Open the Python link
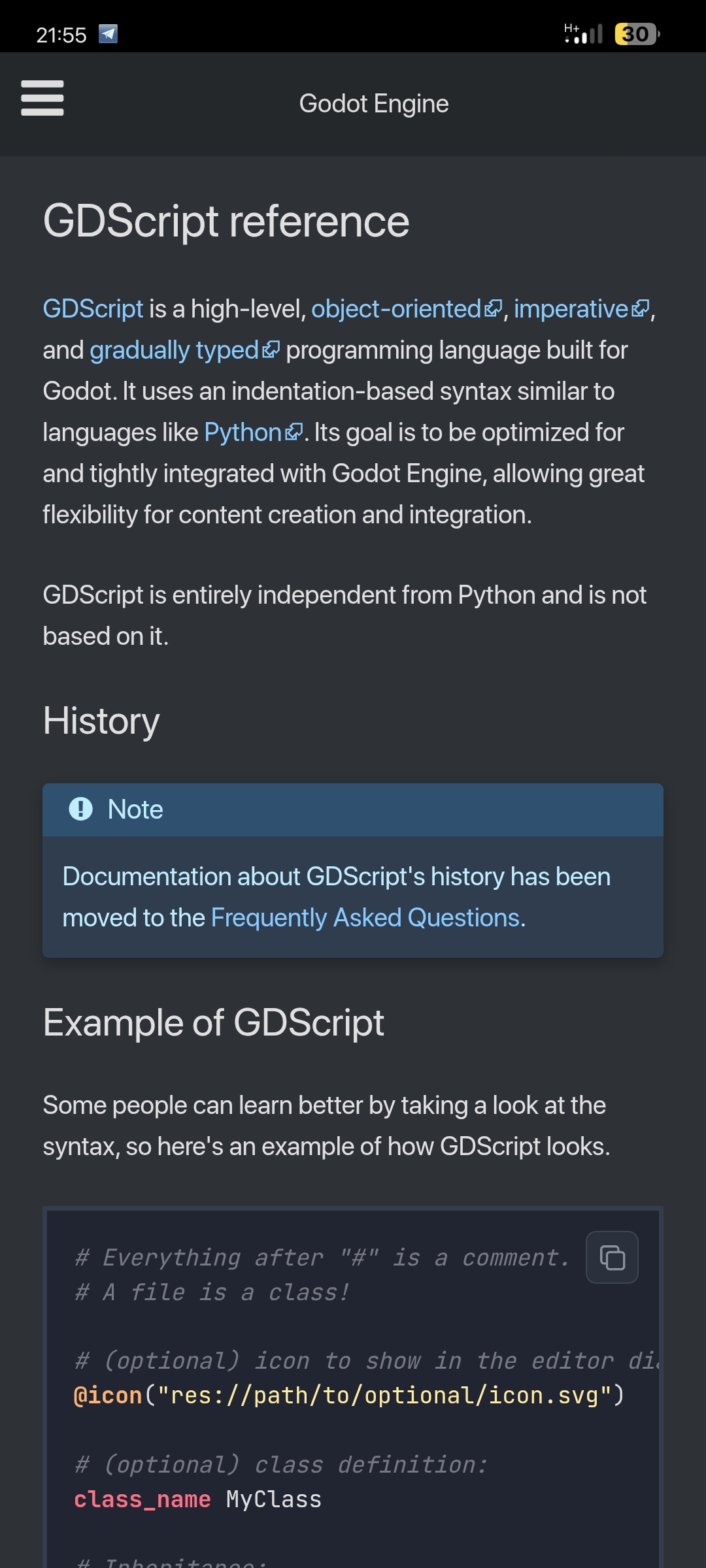The width and height of the screenshot is (706, 1568). 243,433
